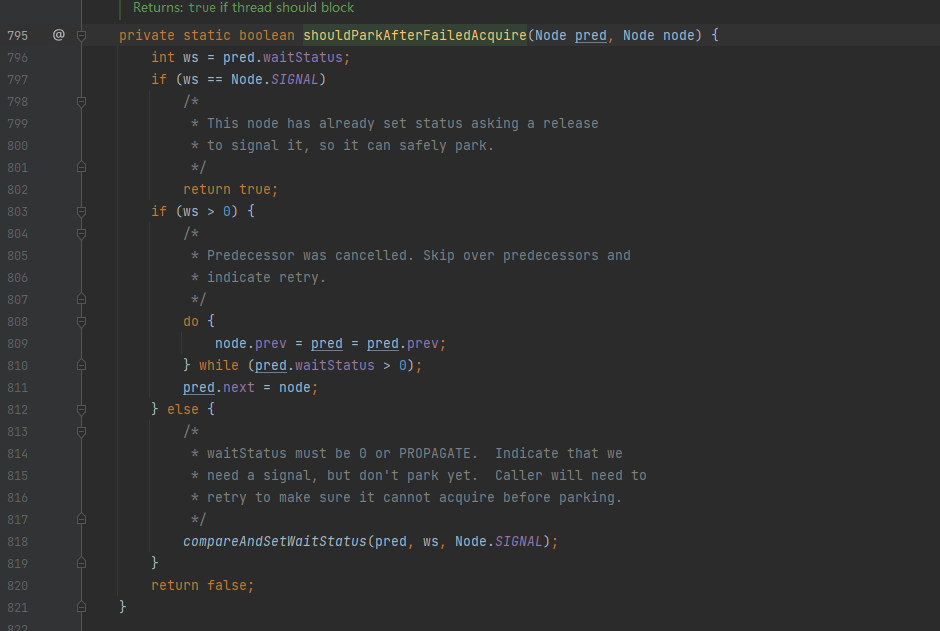Viewport: 940px width, 631px height.
Task: Click the underlined pred parameter in method signature
Action: pyautogui.click(x=590, y=35)
